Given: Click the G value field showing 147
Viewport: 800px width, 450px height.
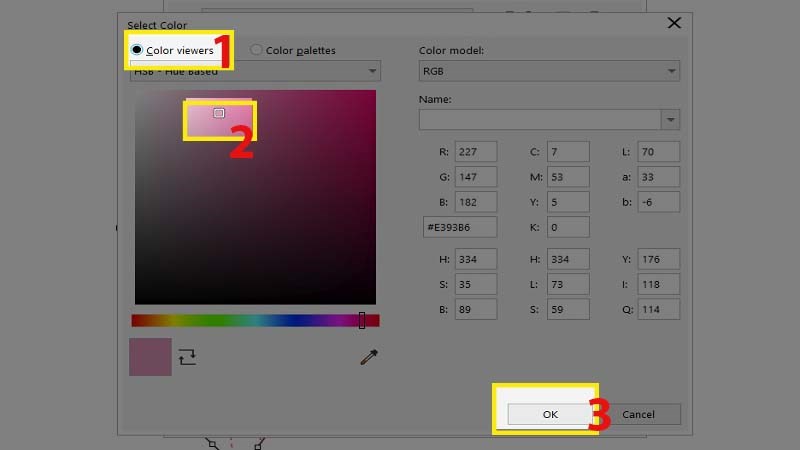Looking at the screenshot, I should click(475, 178).
